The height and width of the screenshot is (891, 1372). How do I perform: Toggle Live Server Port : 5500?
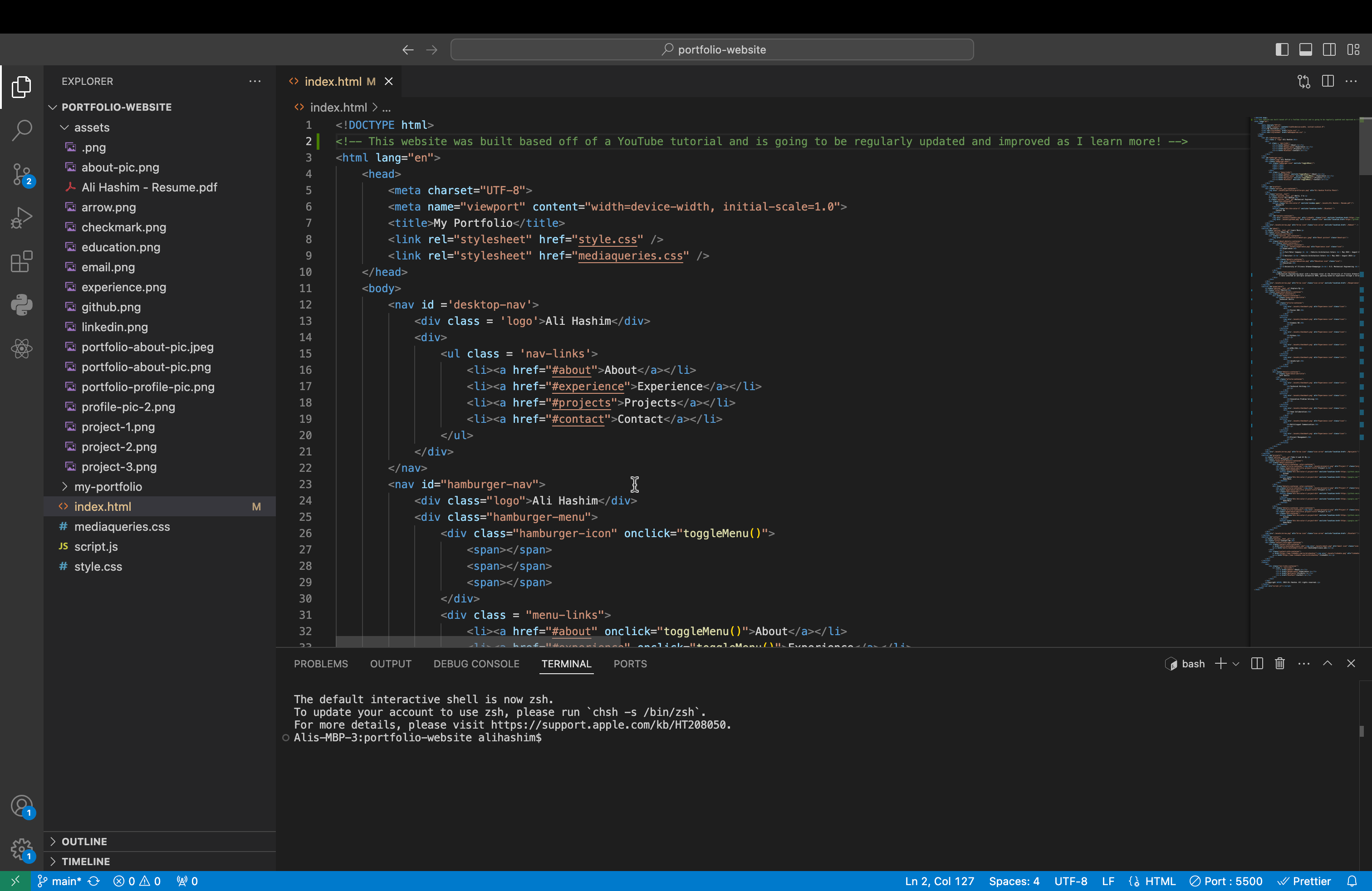point(1226,881)
